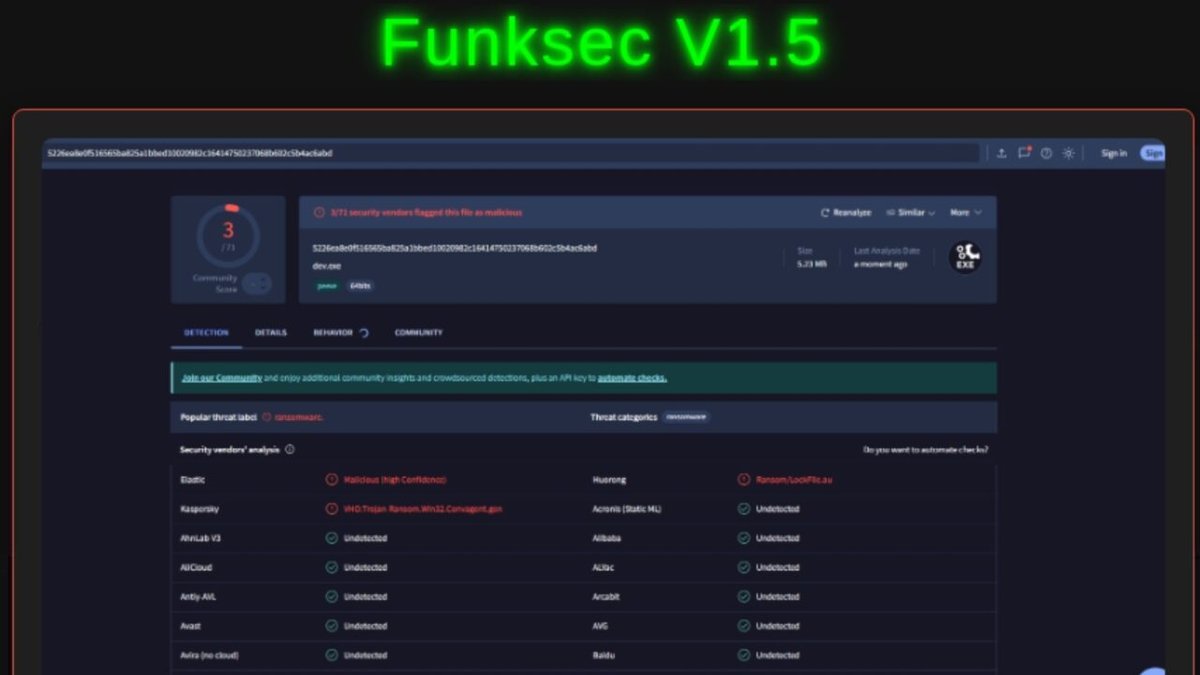Click the file hash search input field
Image resolution: width=1200 pixels, height=675 pixels.
(500, 152)
